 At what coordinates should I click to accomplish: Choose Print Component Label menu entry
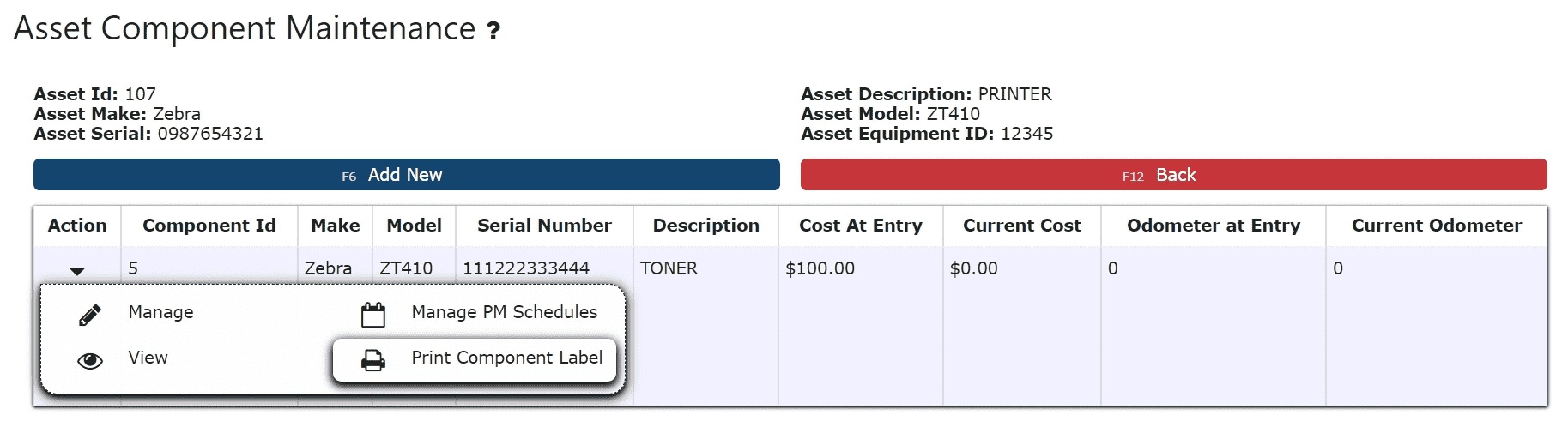click(507, 358)
